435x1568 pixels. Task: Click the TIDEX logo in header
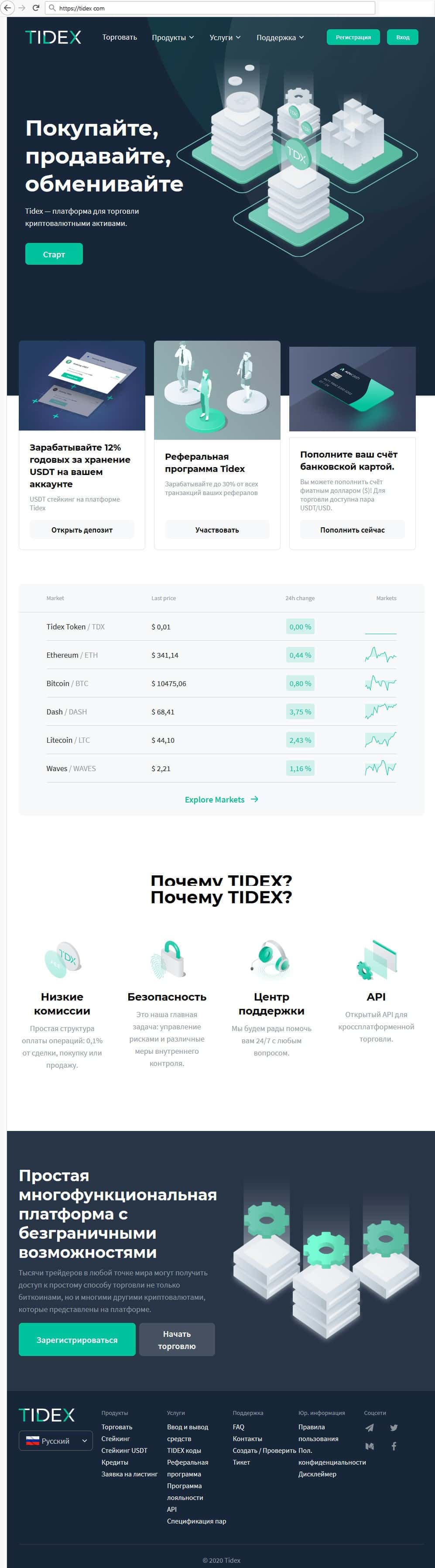[53, 37]
